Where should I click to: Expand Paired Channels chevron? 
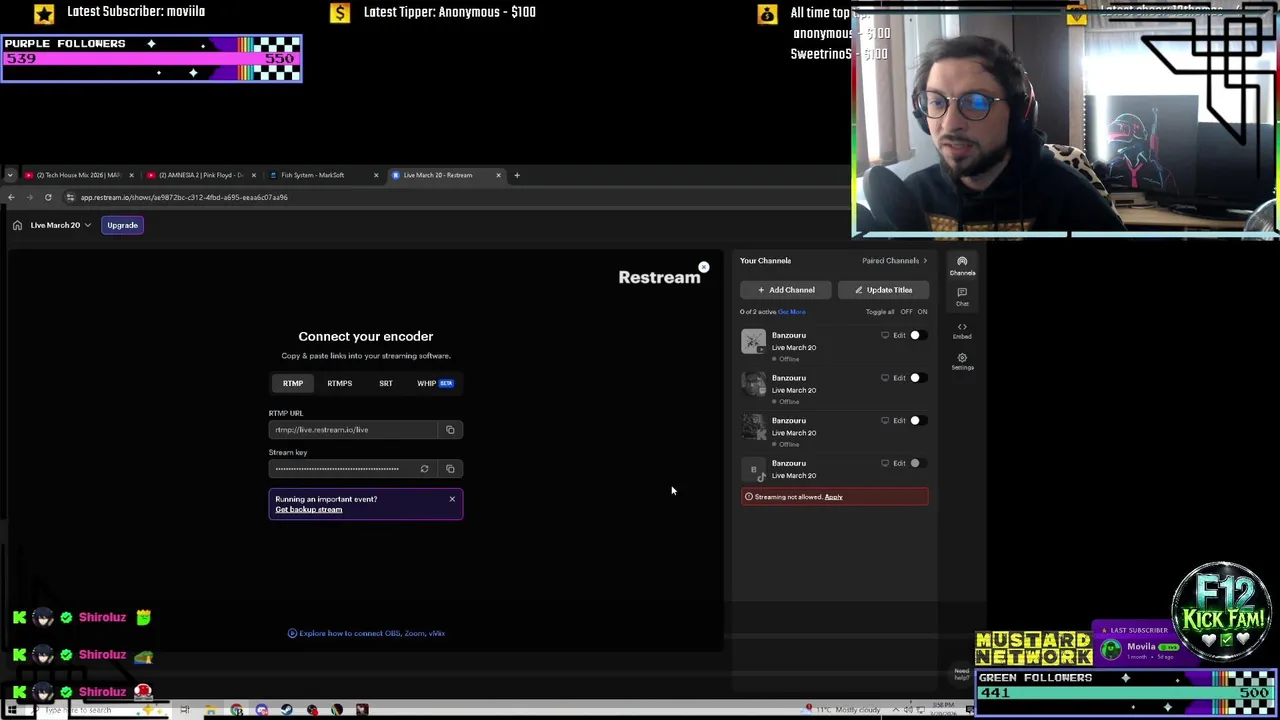click(925, 261)
